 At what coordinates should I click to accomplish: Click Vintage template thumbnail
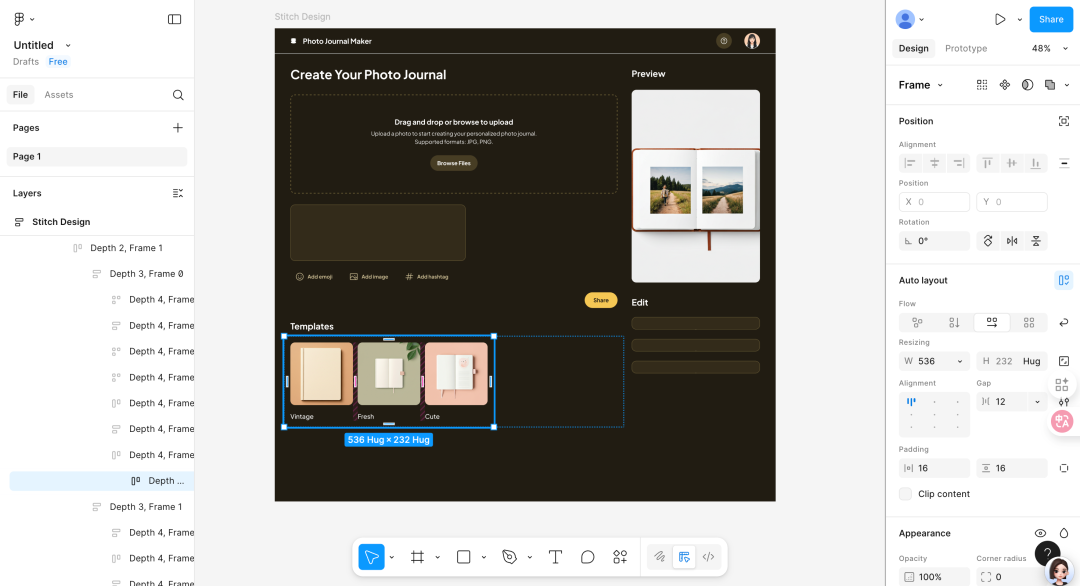(x=322, y=374)
